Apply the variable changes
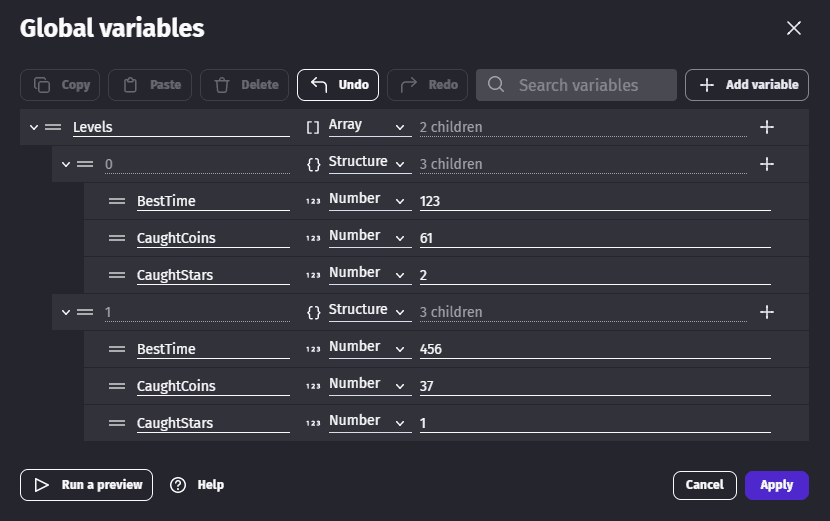830x521 pixels. (x=776, y=485)
